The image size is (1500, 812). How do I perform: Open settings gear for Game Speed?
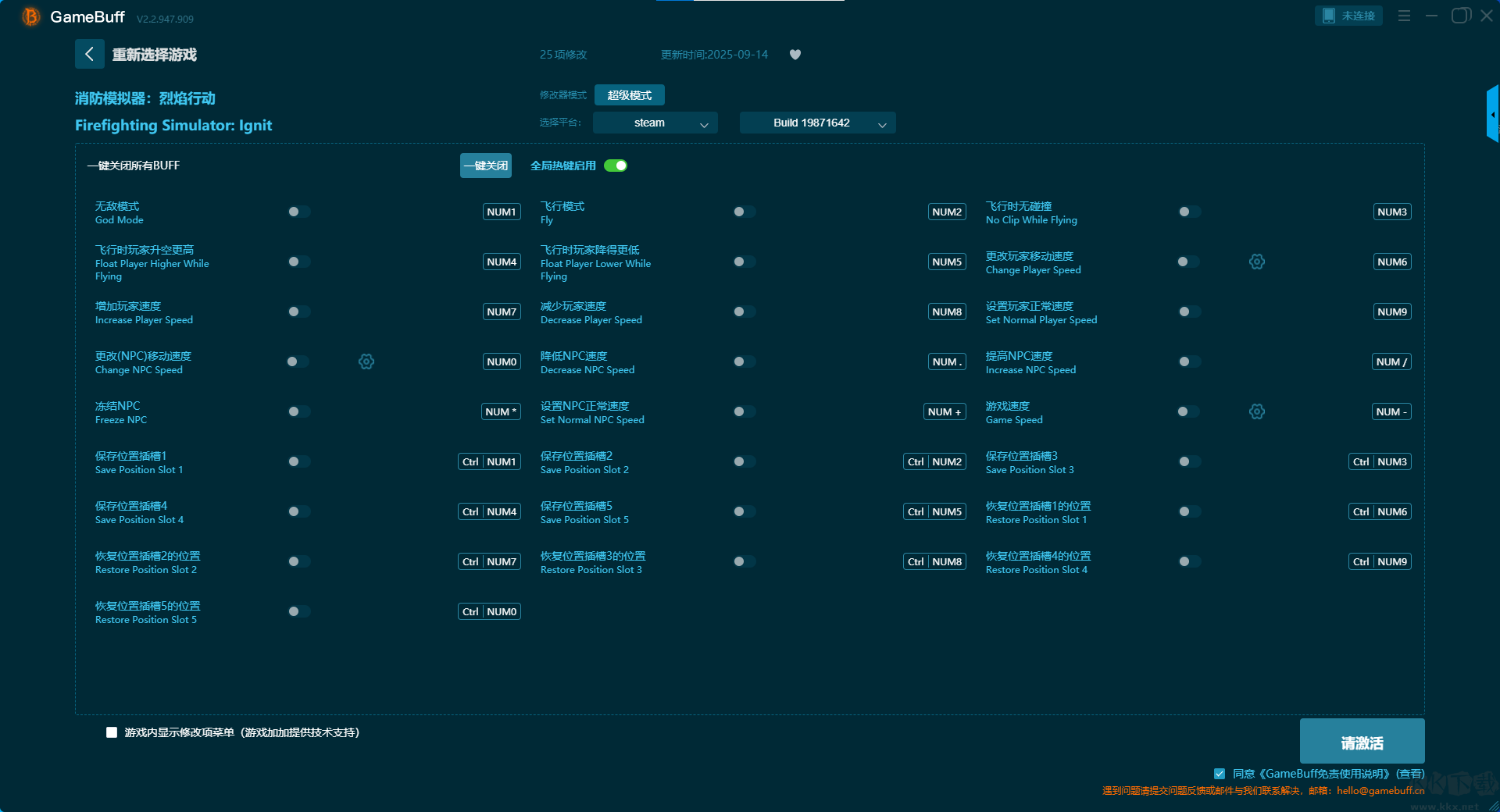coord(1256,411)
